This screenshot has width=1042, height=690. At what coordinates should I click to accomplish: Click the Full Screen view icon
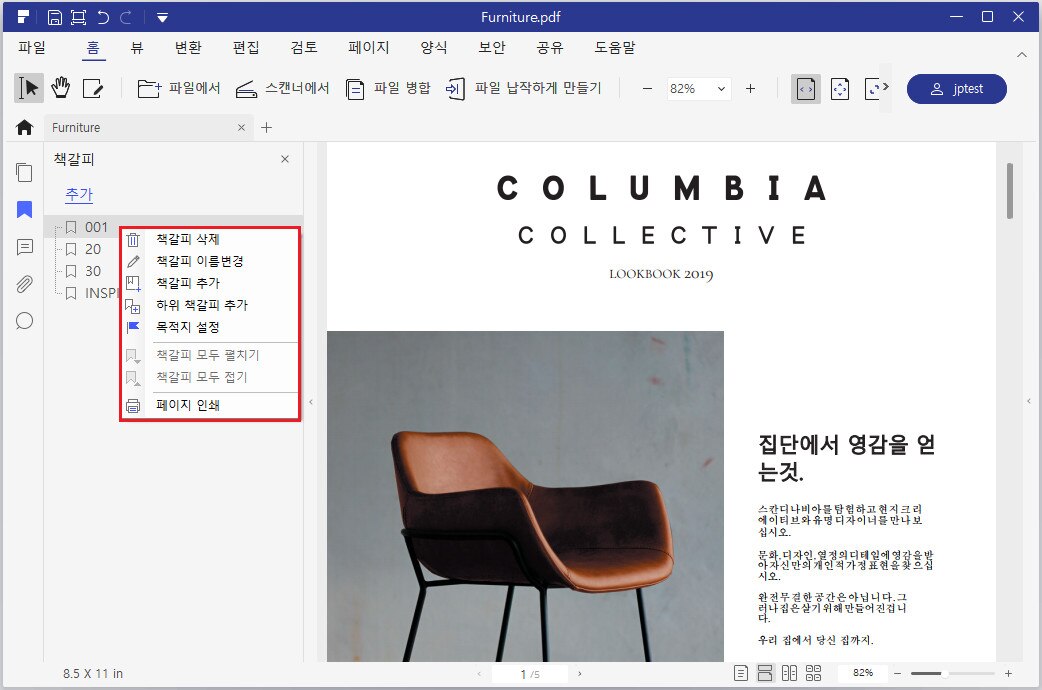872,88
